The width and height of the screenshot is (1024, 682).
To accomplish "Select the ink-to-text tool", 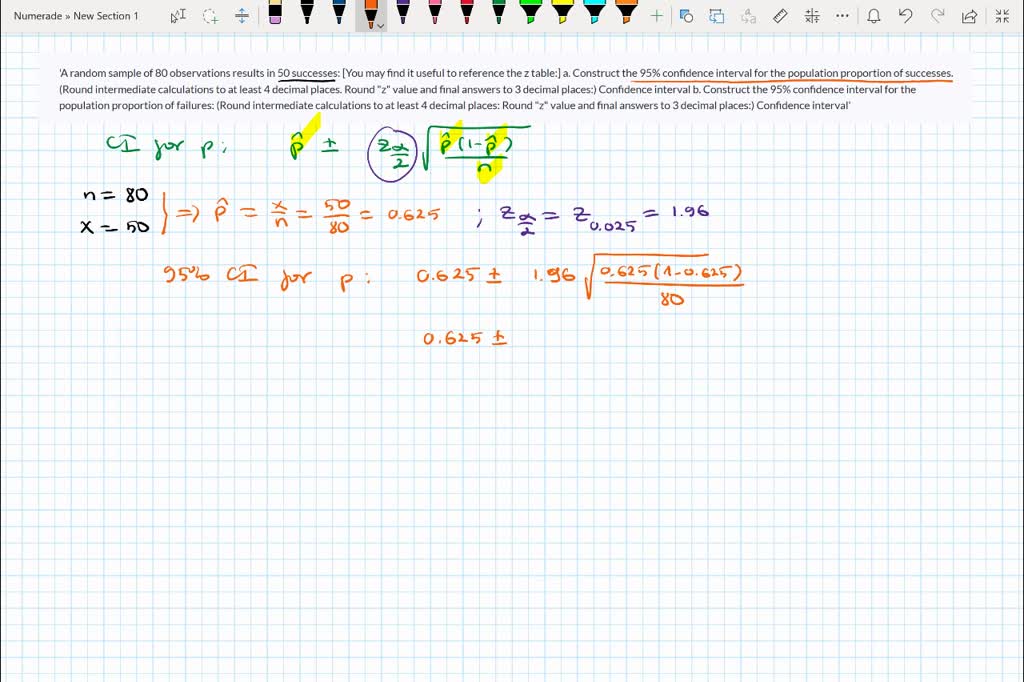I will [749, 16].
